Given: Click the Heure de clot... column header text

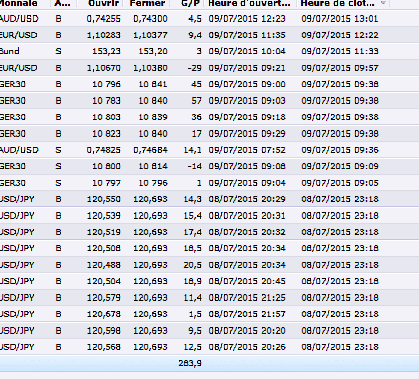Looking at the screenshot, I should 338,3.
